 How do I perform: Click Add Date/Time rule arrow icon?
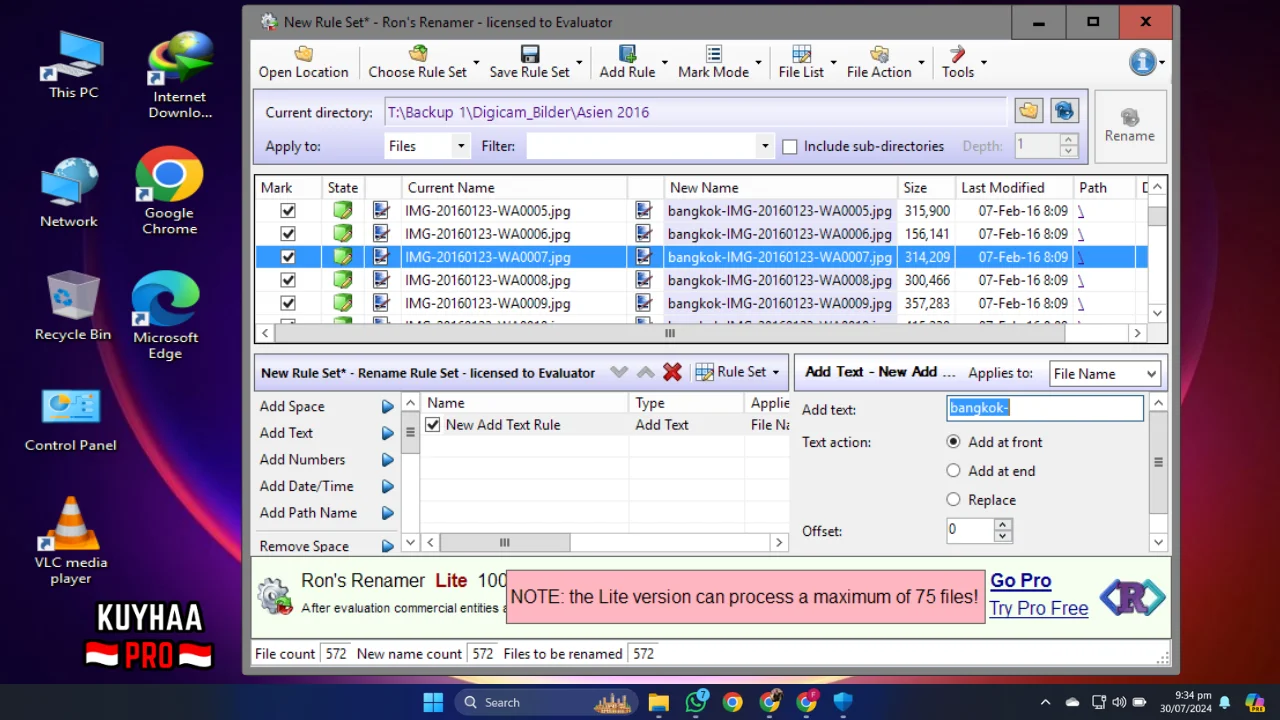pos(387,486)
